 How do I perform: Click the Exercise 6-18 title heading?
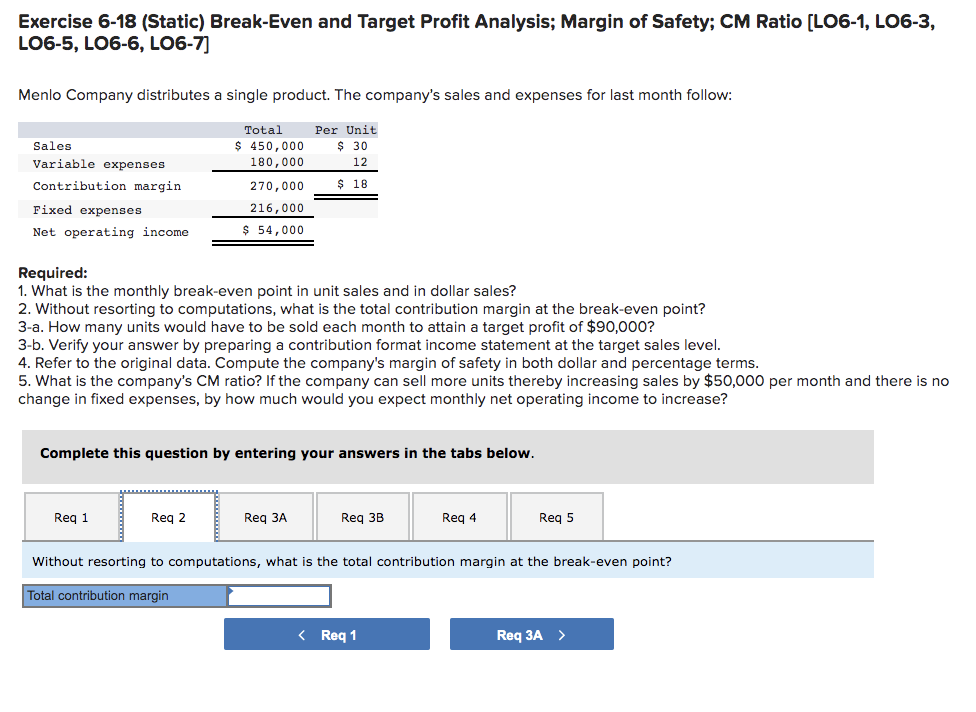(476, 32)
